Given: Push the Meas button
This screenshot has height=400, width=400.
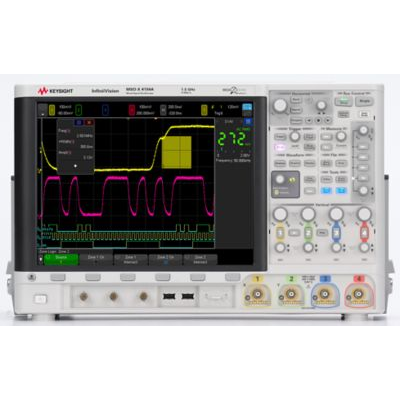Looking at the screenshot, I should 326,147.
